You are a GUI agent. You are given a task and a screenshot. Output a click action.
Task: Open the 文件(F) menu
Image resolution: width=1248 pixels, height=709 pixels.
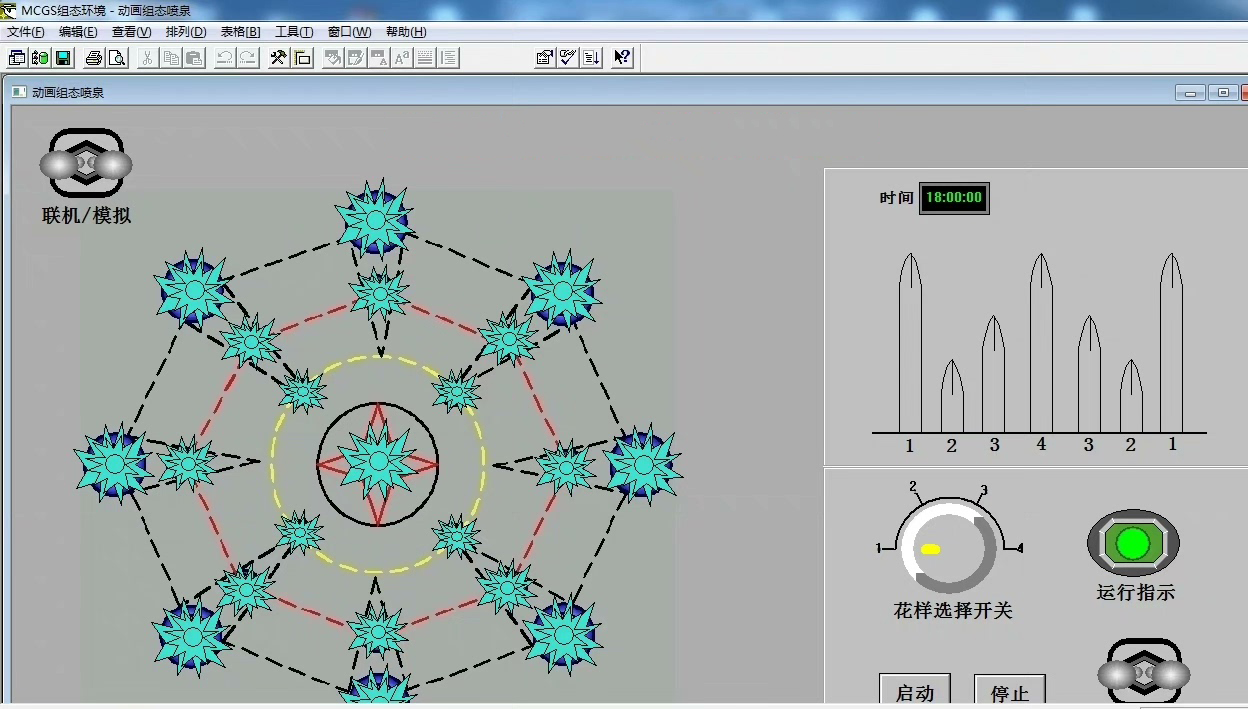click(25, 32)
